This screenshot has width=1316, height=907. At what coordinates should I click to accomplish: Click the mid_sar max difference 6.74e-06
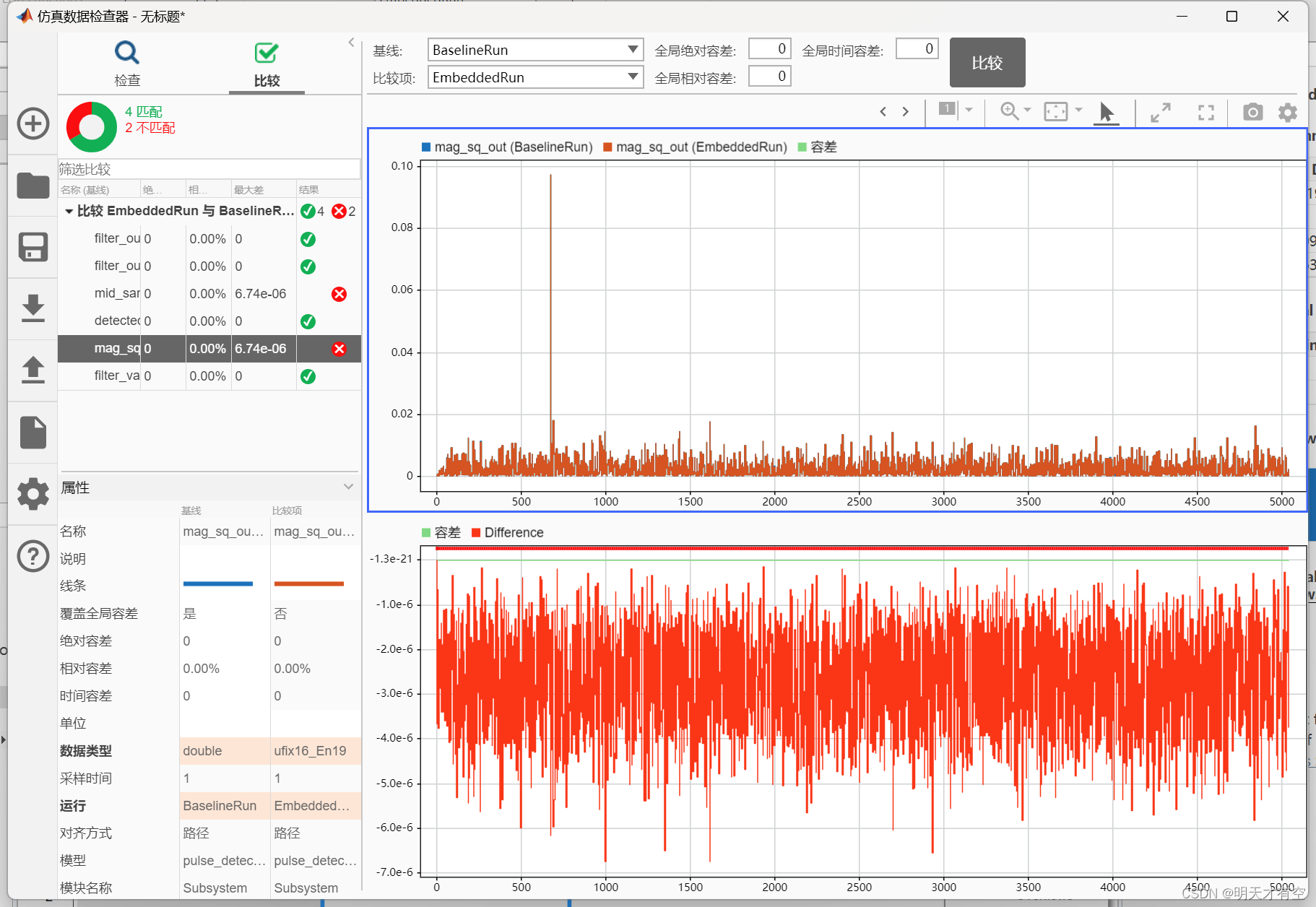click(261, 294)
